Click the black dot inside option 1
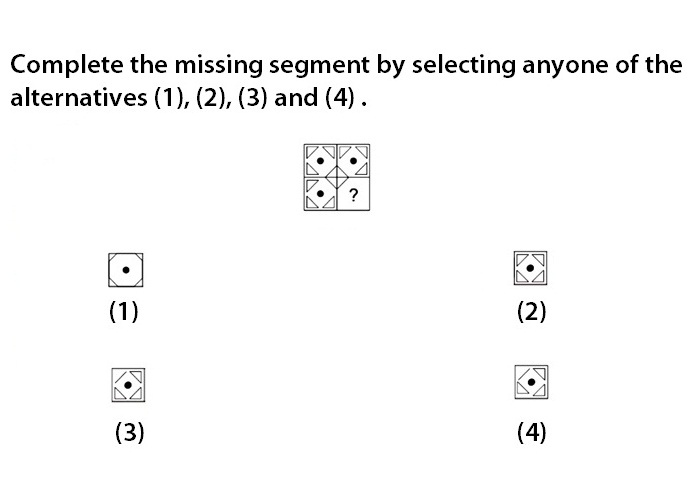 [x=126, y=270]
